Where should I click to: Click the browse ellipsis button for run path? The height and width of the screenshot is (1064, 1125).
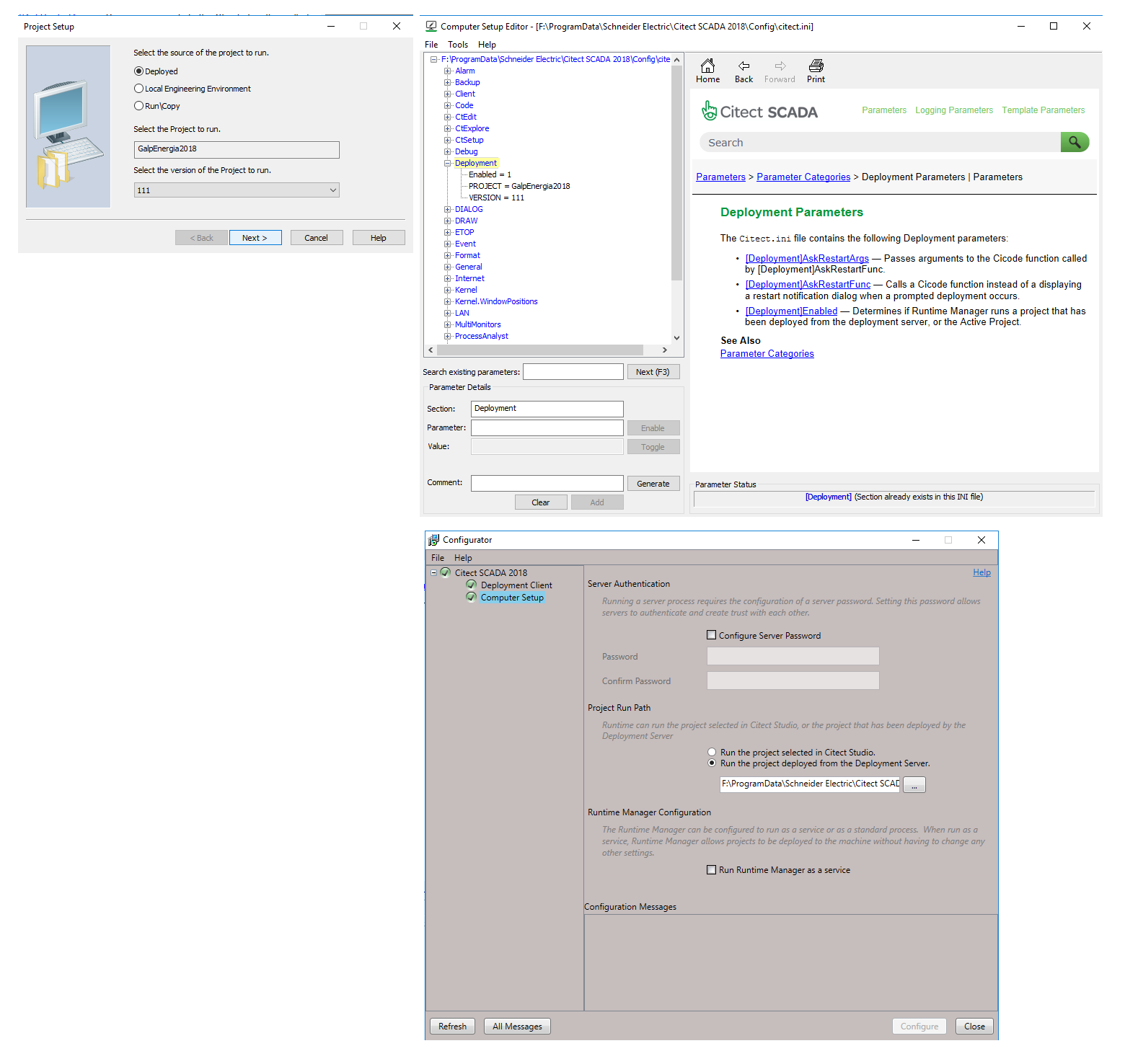pyautogui.click(x=914, y=784)
